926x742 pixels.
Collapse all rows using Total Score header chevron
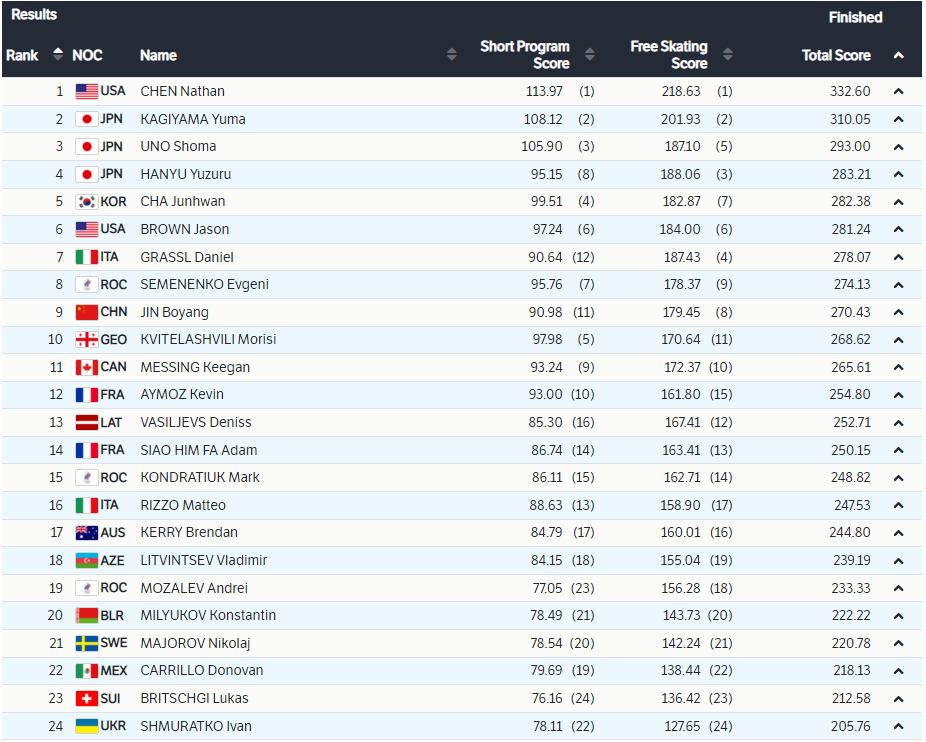coord(898,55)
